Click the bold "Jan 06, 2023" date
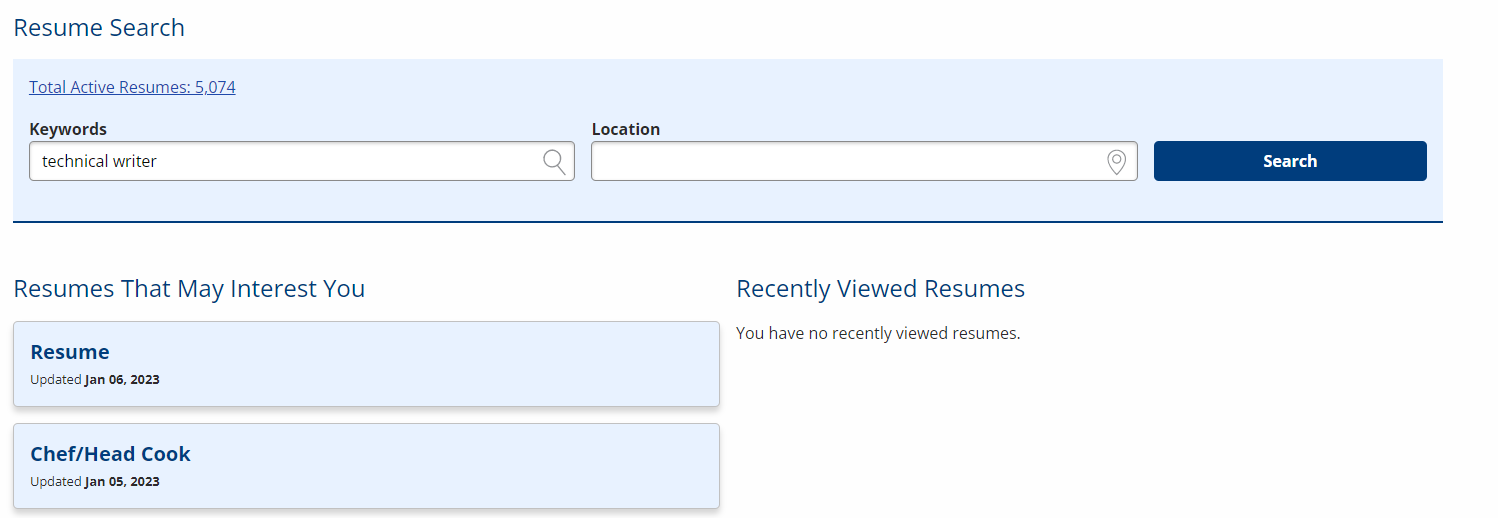 [122, 380]
